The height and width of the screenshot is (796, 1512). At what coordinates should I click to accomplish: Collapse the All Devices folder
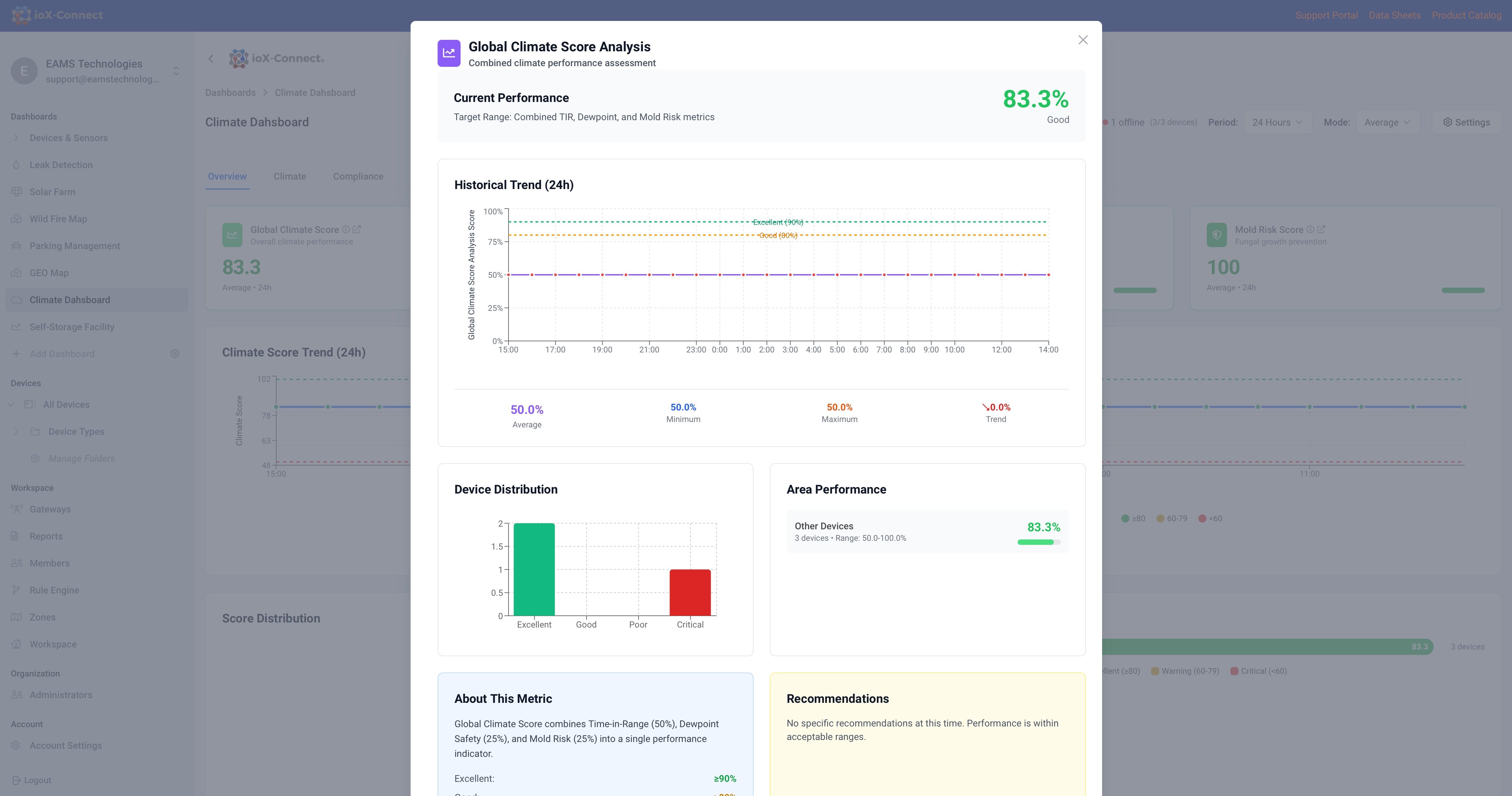click(x=10, y=404)
